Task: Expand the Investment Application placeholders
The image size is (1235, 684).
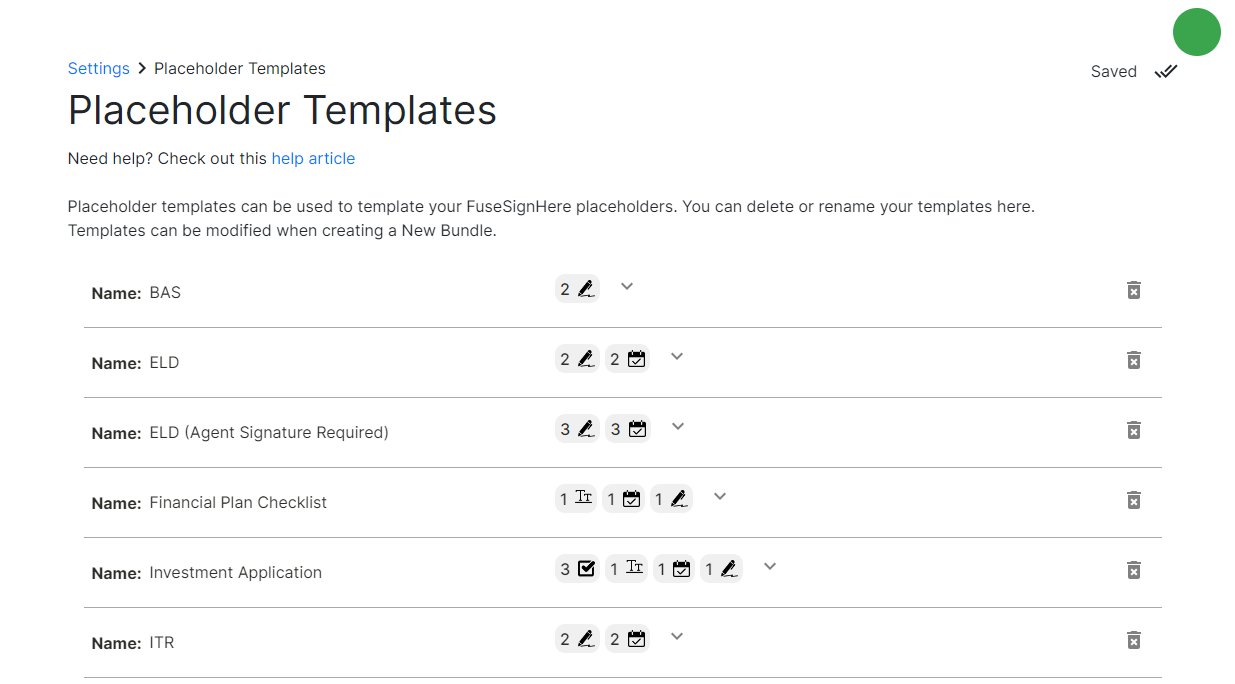Action: pos(770,567)
